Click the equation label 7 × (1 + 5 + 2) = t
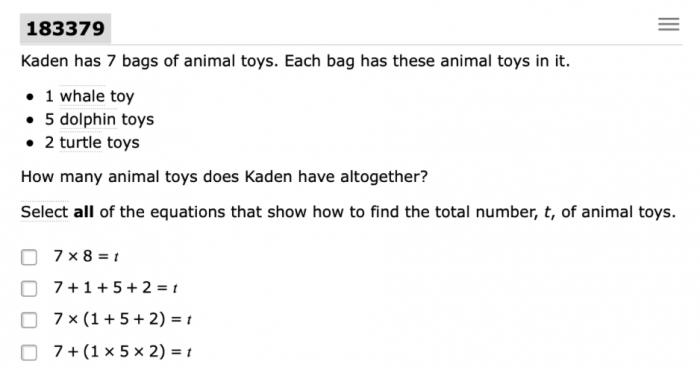Viewport: 700px width, 373px height. coord(123,319)
